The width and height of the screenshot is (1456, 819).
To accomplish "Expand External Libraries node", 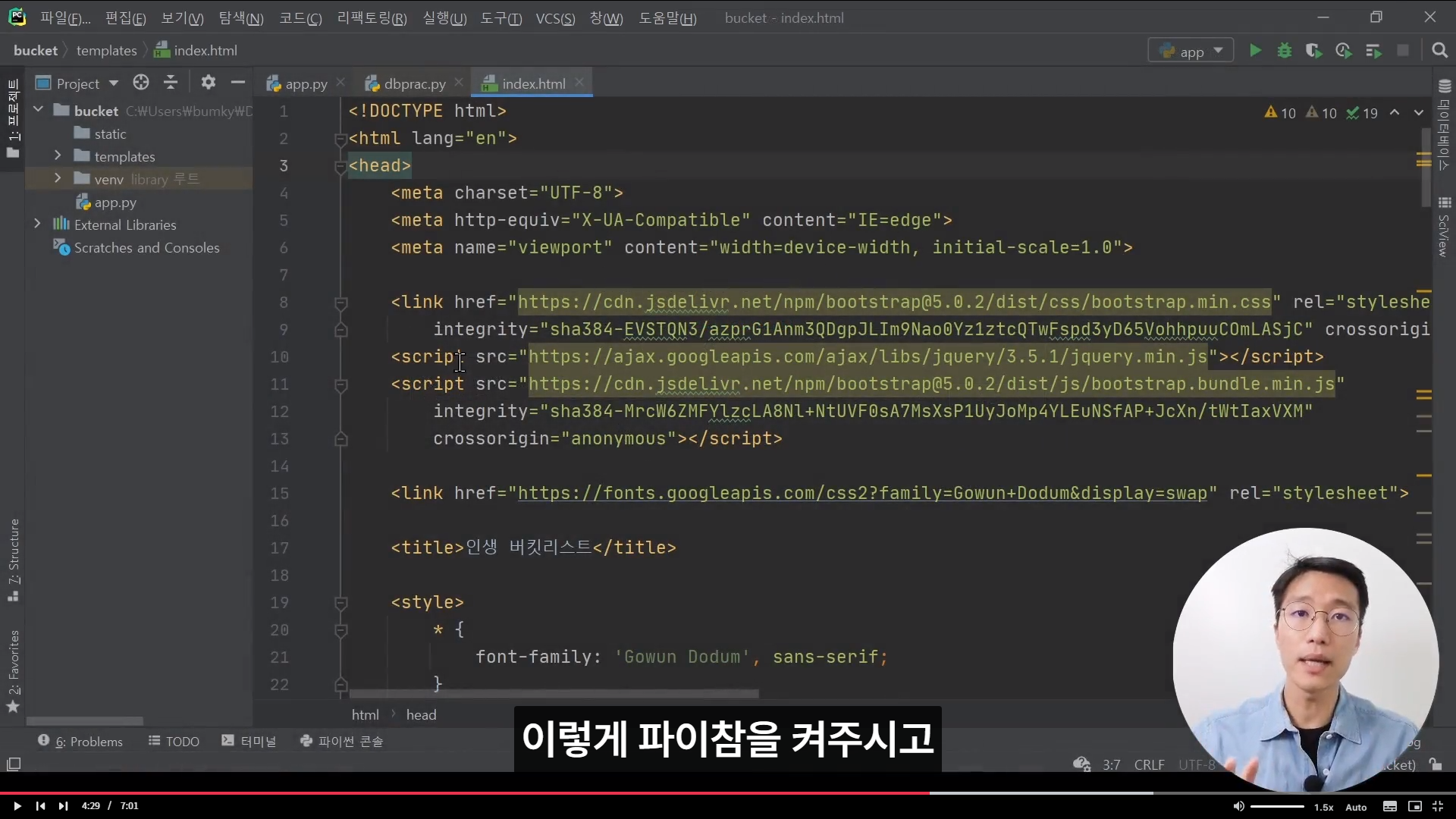I will [x=37, y=224].
